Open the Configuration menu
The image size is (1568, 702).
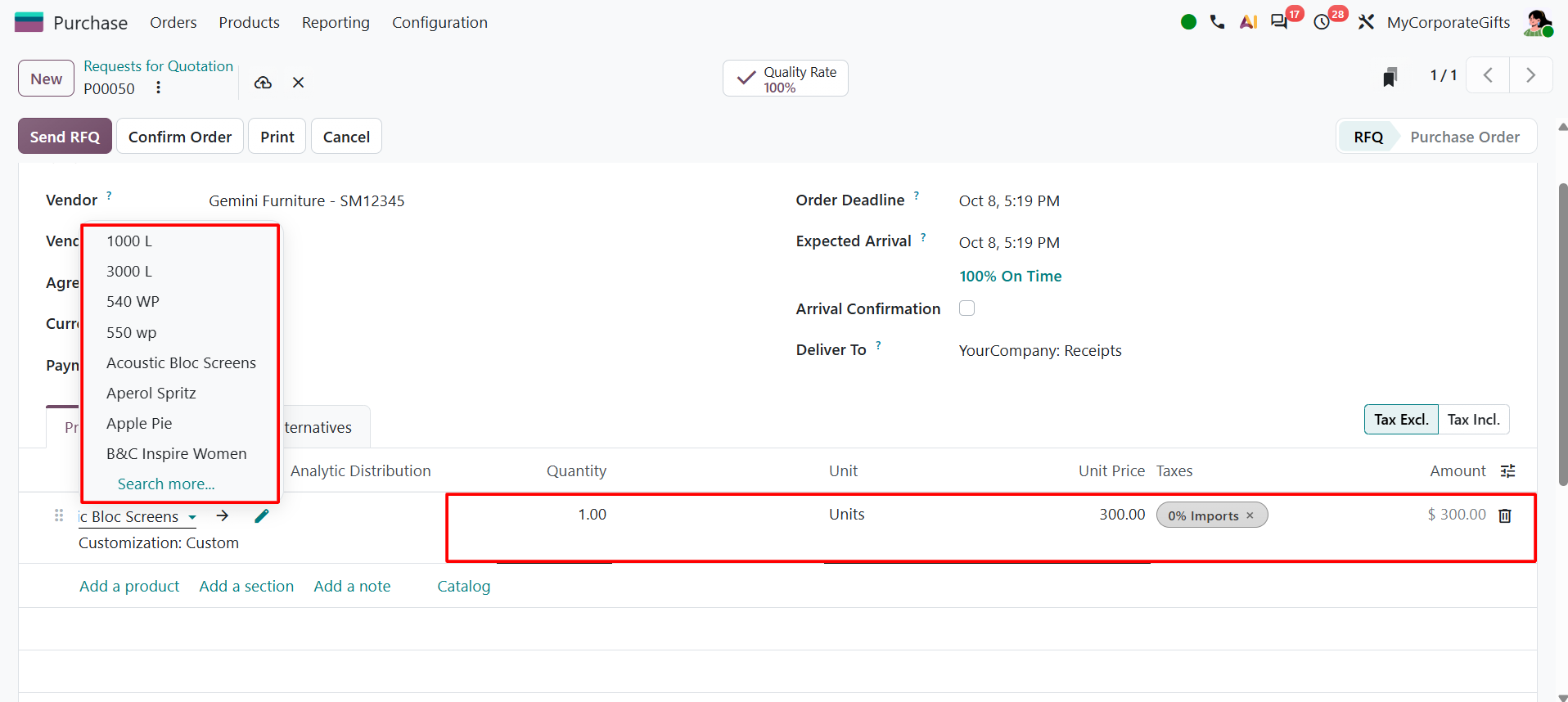coord(439,22)
